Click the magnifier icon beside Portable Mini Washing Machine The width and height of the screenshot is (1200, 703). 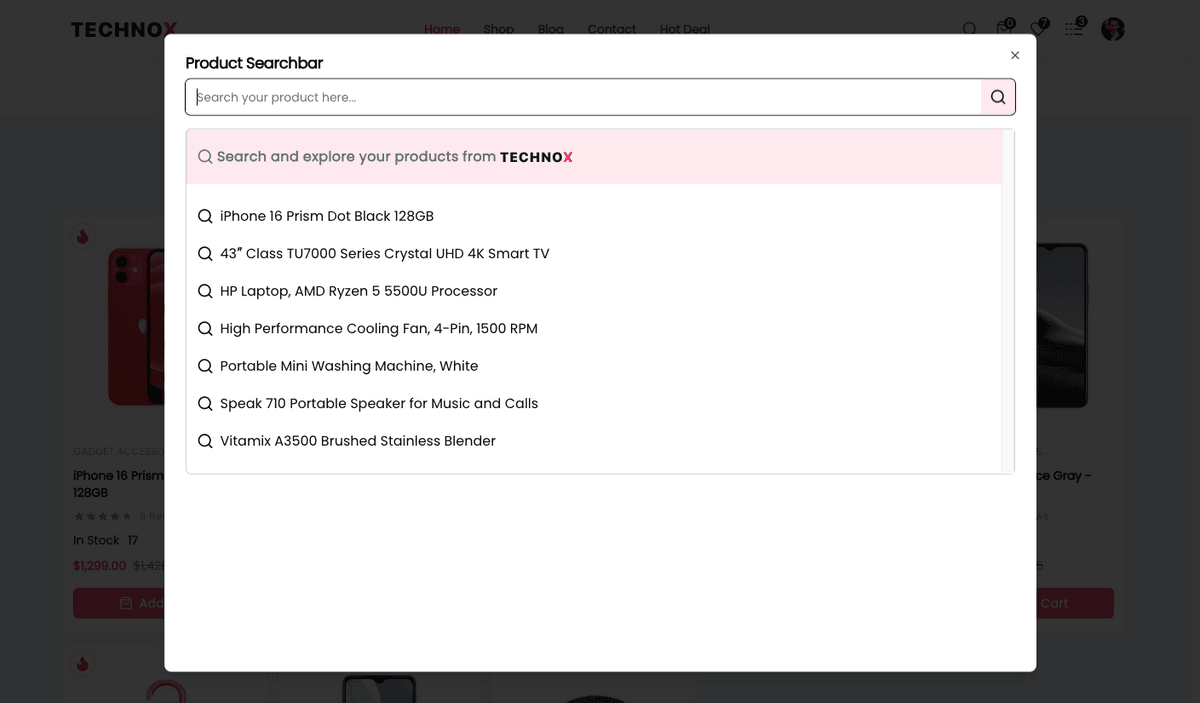205,366
